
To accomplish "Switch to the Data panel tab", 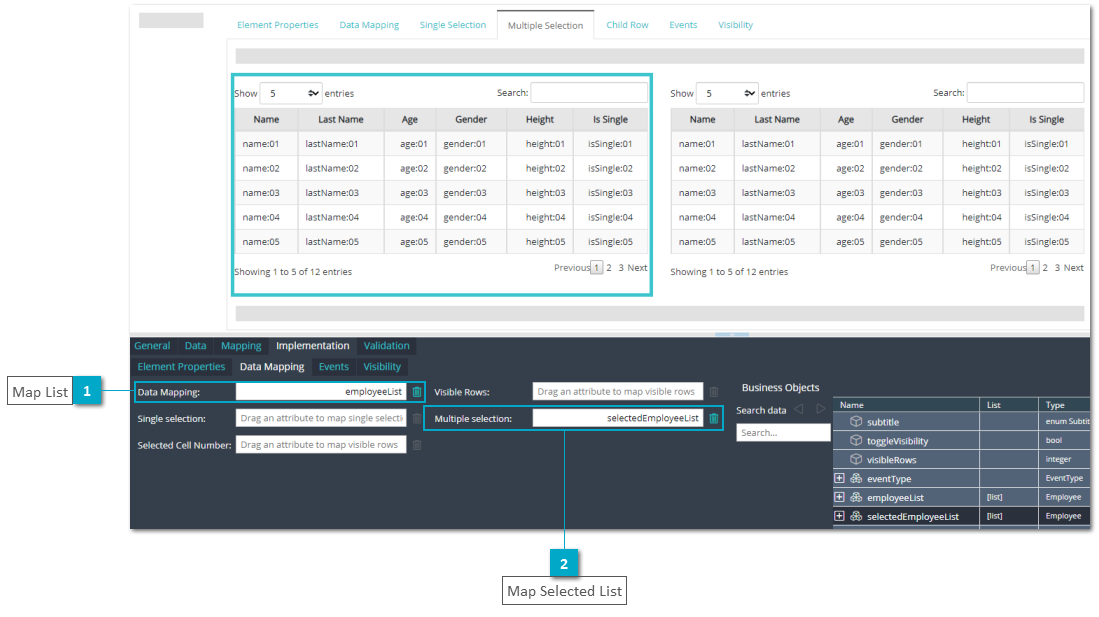I will pyautogui.click(x=196, y=346).
